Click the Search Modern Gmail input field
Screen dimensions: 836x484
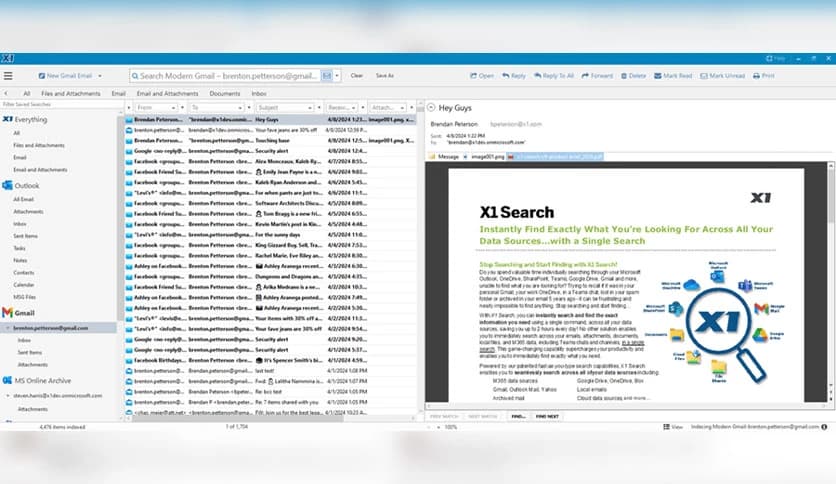pos(229,76)
